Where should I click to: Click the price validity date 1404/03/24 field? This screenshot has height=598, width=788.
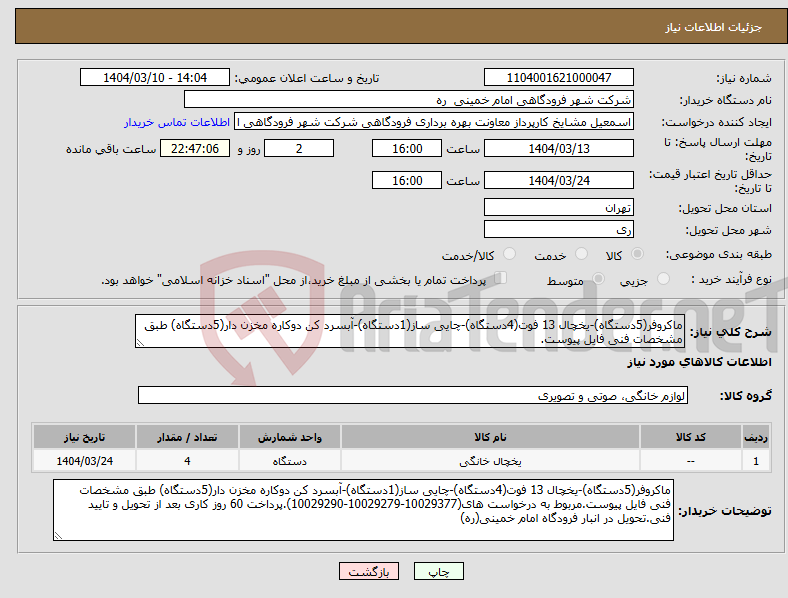point(559,180)
